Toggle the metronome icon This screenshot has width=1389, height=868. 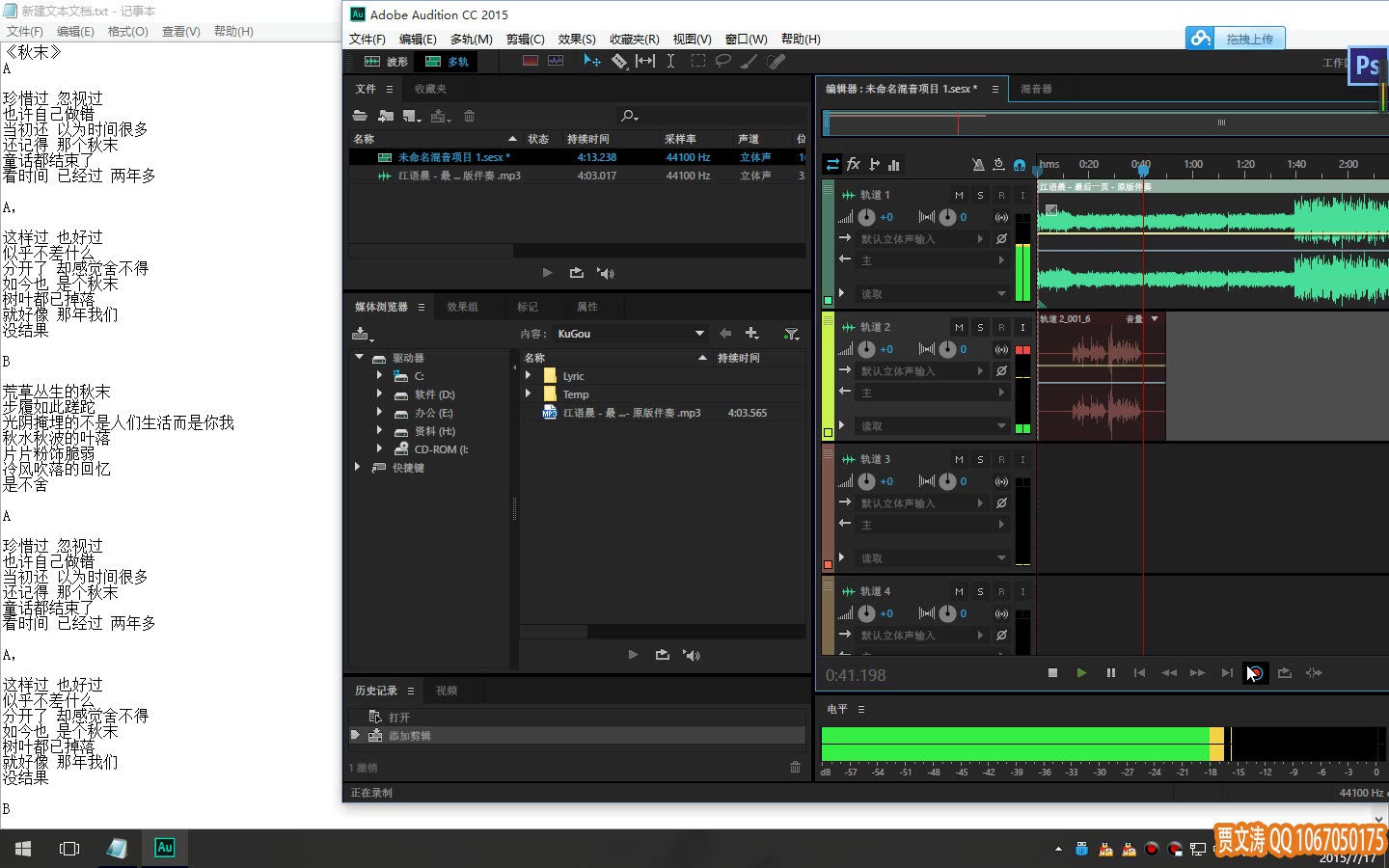tap(978, 165)
